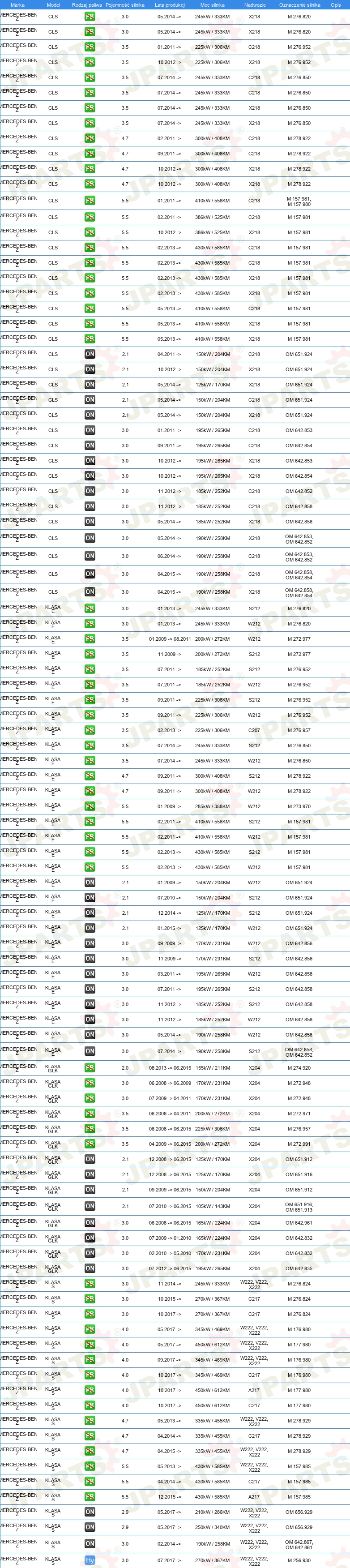Click production years 08.2013 -> 06.2015
The image size is (350, 1568).
click(x=170, y=1068)
